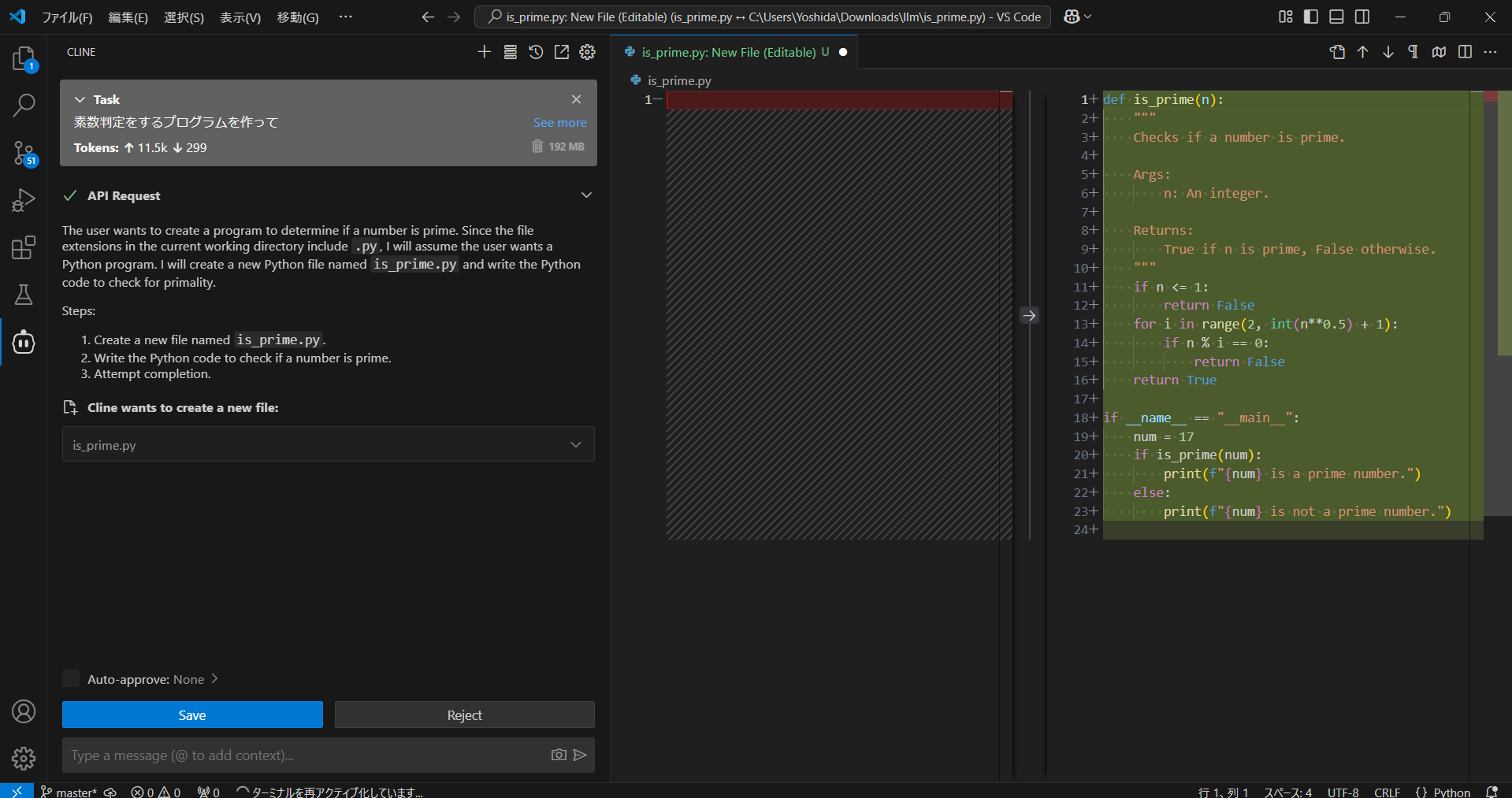Open Cline in editor popout icon
This screenshot has height=798, width=1512.
[x=562, y=52]
